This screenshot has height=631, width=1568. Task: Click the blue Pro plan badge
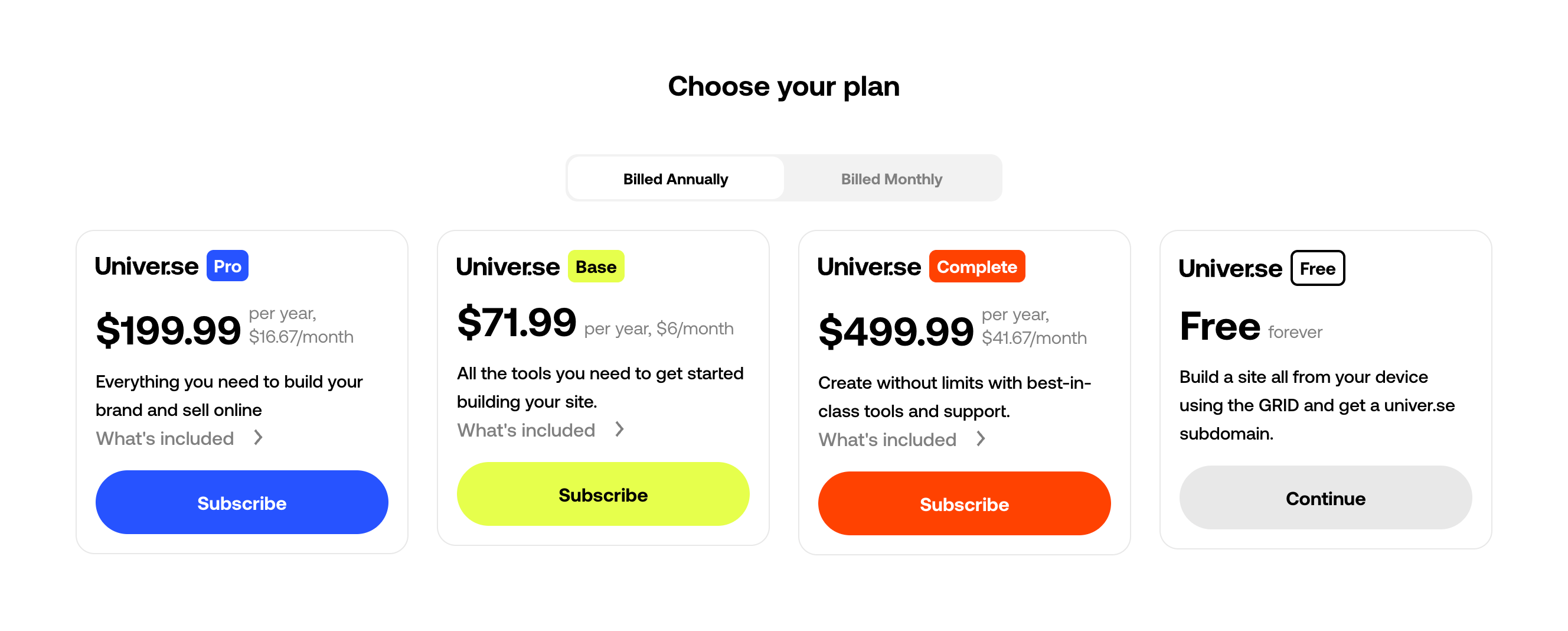tap(227, 266)
